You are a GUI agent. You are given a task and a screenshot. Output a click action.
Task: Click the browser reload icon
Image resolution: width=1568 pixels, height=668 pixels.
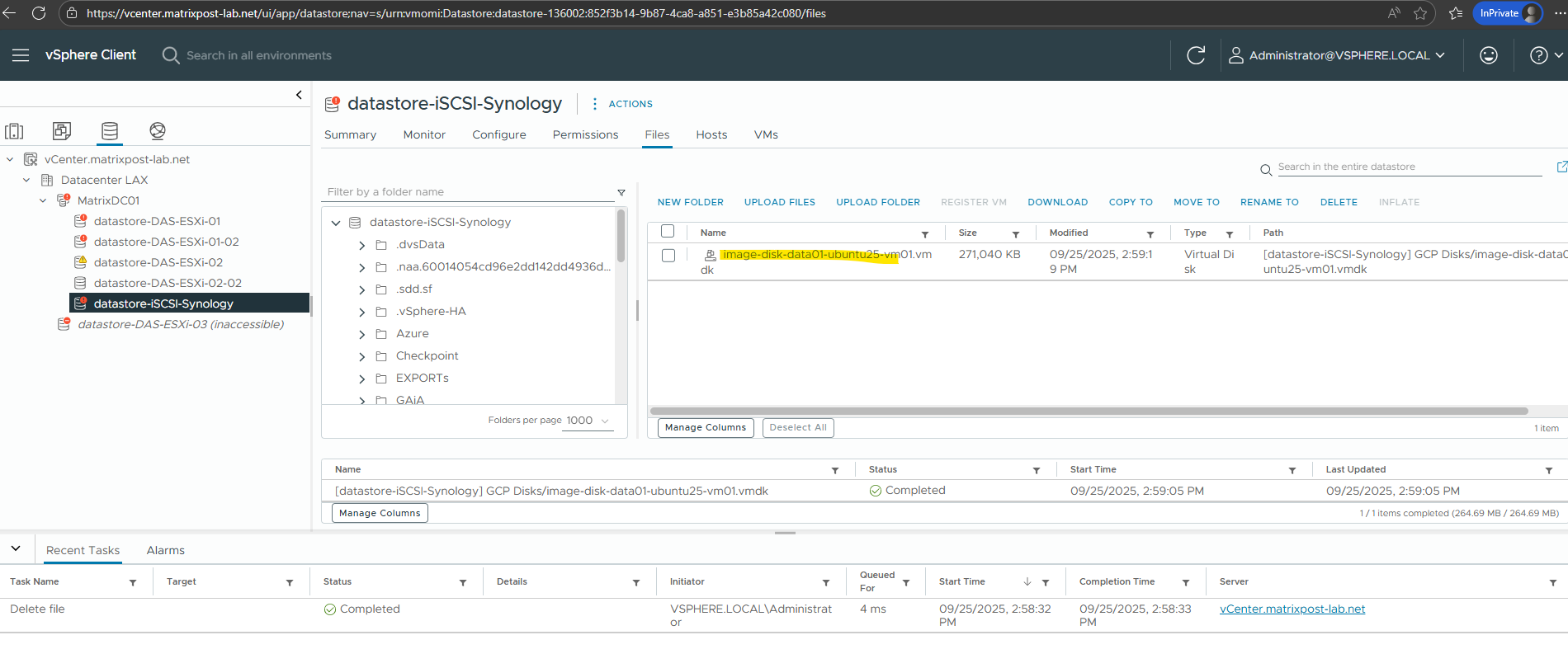tap(39, 13)
